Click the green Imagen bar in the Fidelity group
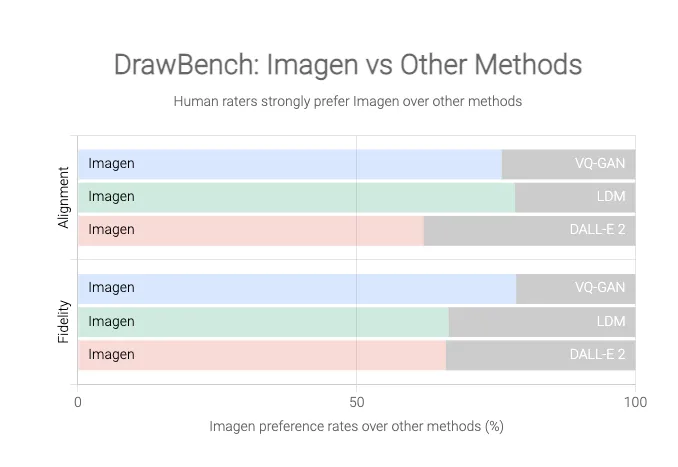Viewport: 678px width, 467px height. (263, 321)
